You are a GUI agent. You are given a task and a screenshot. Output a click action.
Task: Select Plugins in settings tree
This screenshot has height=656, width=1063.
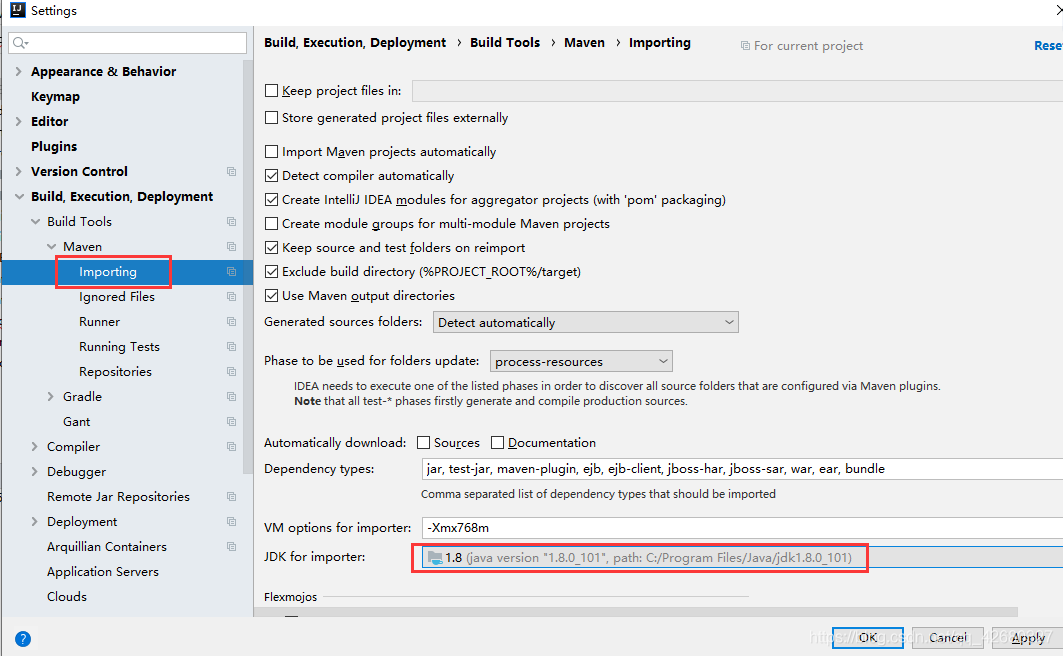click(54, 146)
